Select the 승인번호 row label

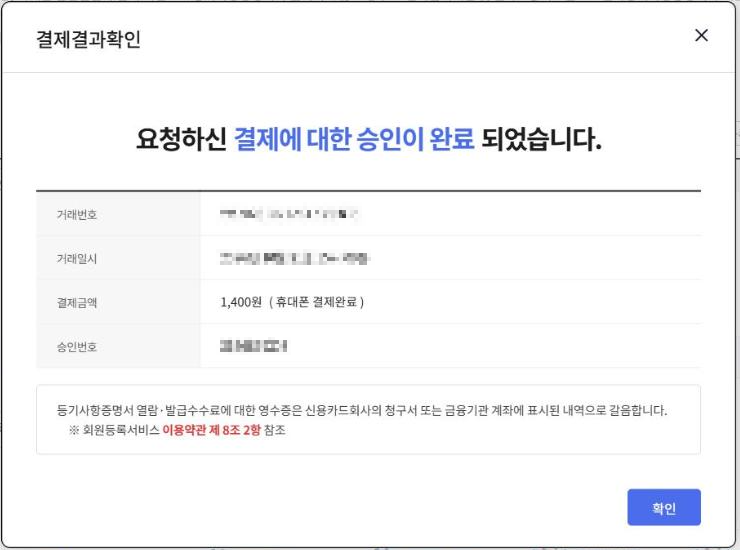click(77, 347)
